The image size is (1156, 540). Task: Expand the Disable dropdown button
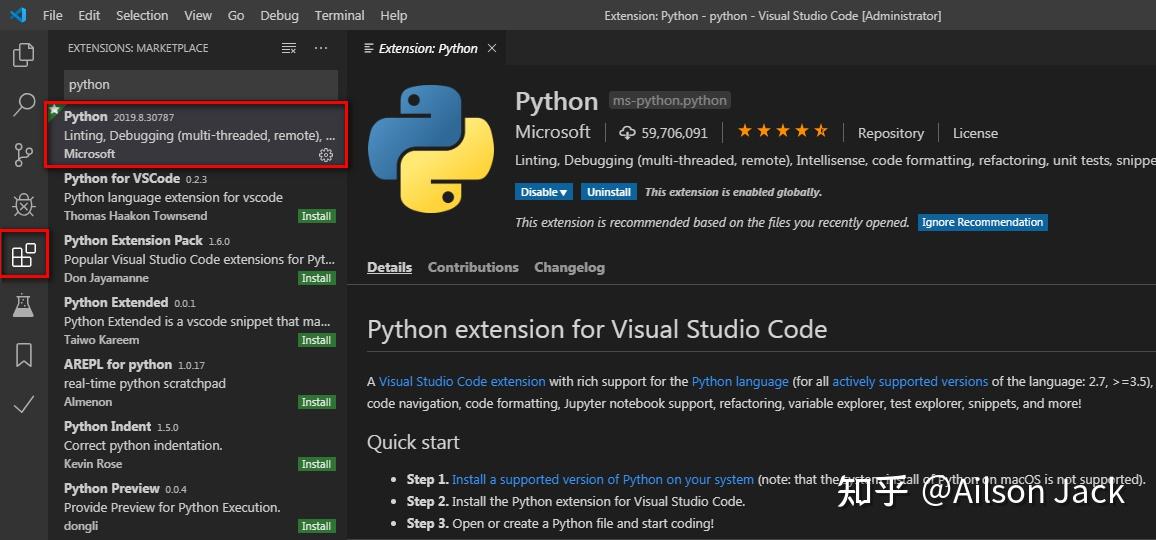[544, 192]
